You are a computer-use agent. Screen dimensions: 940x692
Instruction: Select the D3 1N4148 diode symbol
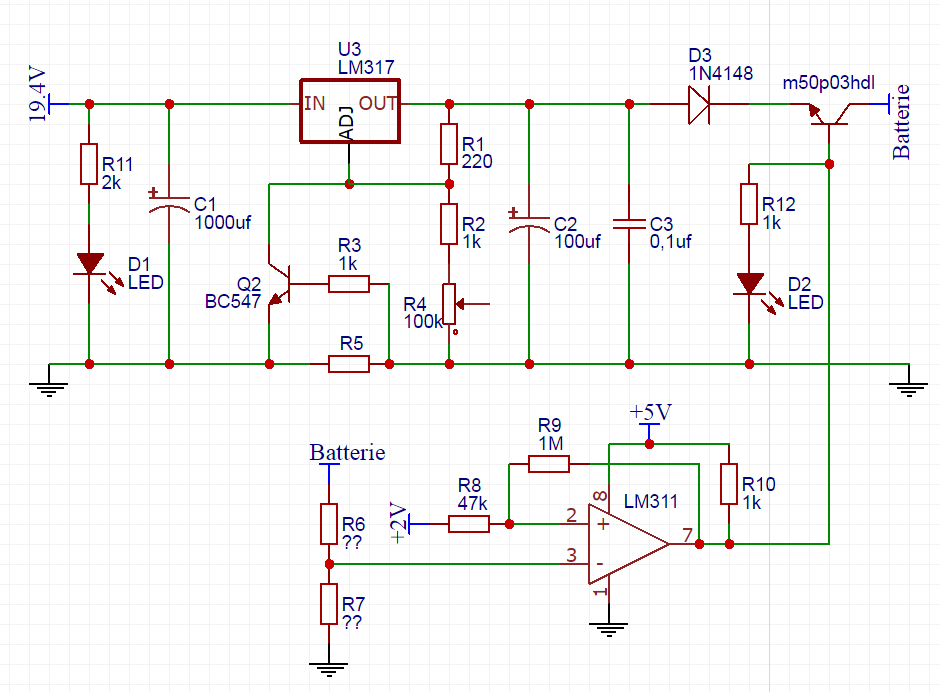[x=699, y=104]
